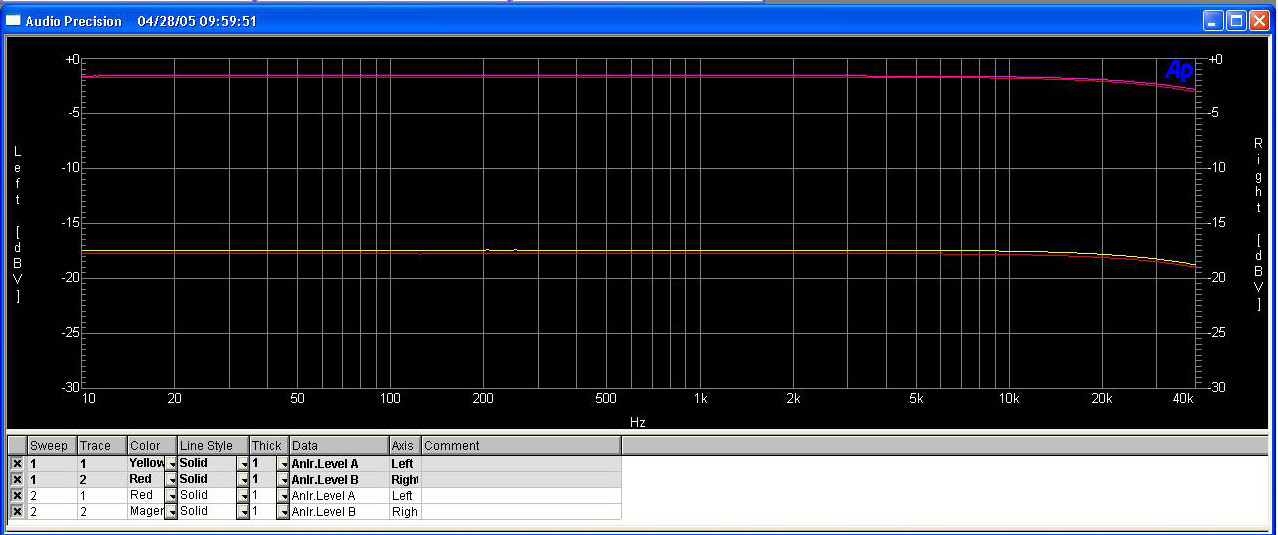Viewport: 1278px width, 535px height.
Task: Click the blue Ap logo on the graph
Action: point(1179,70)
